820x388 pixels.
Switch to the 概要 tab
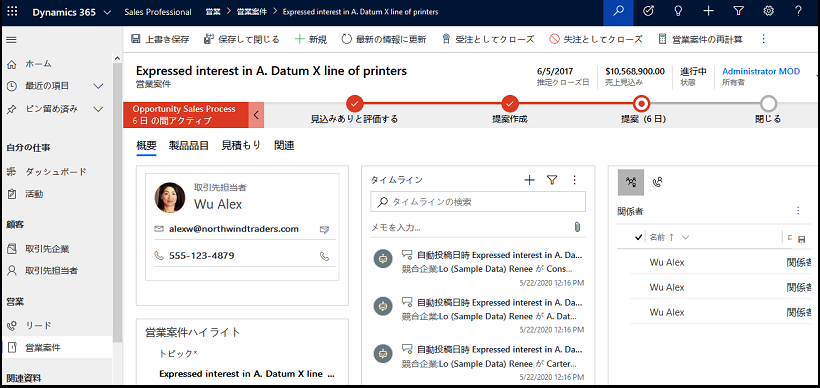(146, 146)
